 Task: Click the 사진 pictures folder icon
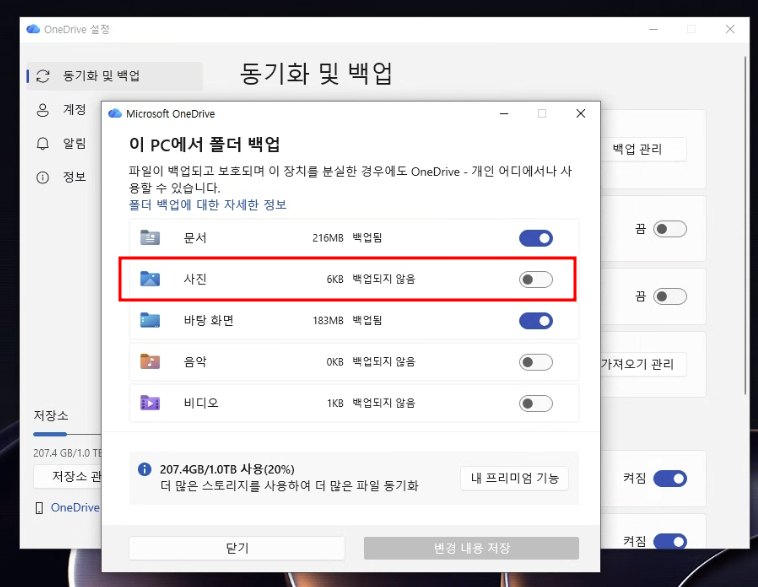[150, 279]
